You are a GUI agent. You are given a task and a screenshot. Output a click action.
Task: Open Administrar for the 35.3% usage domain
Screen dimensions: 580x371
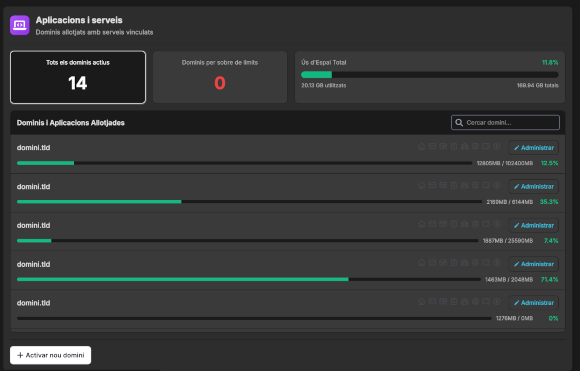533,186
